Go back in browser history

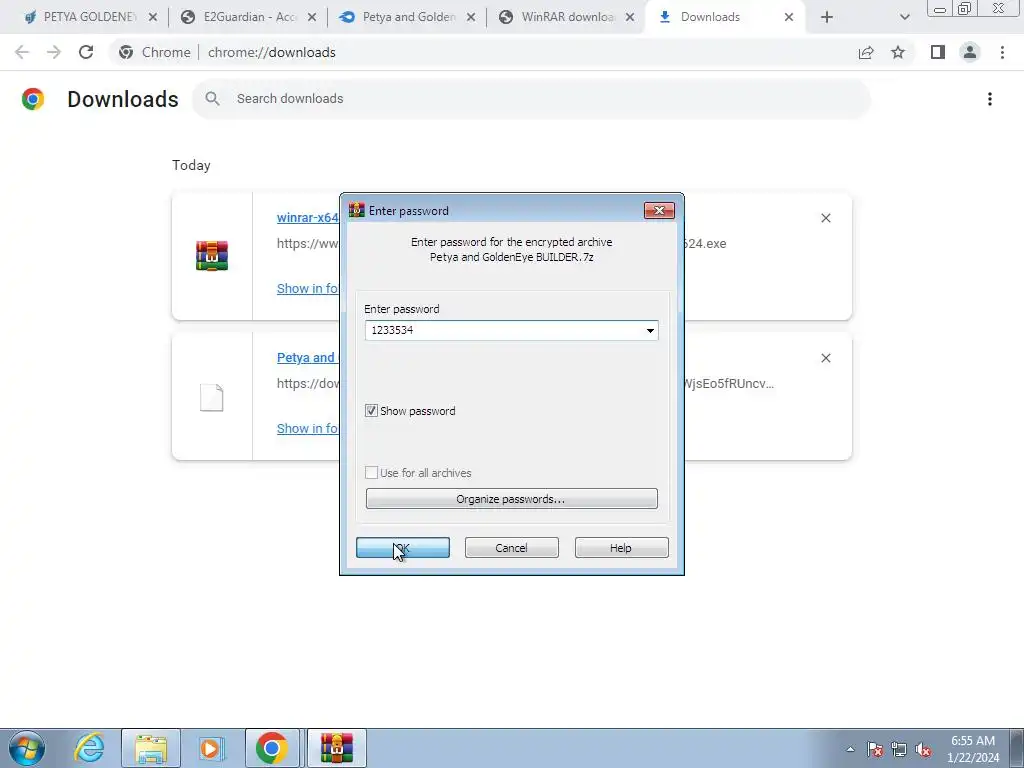22,52
